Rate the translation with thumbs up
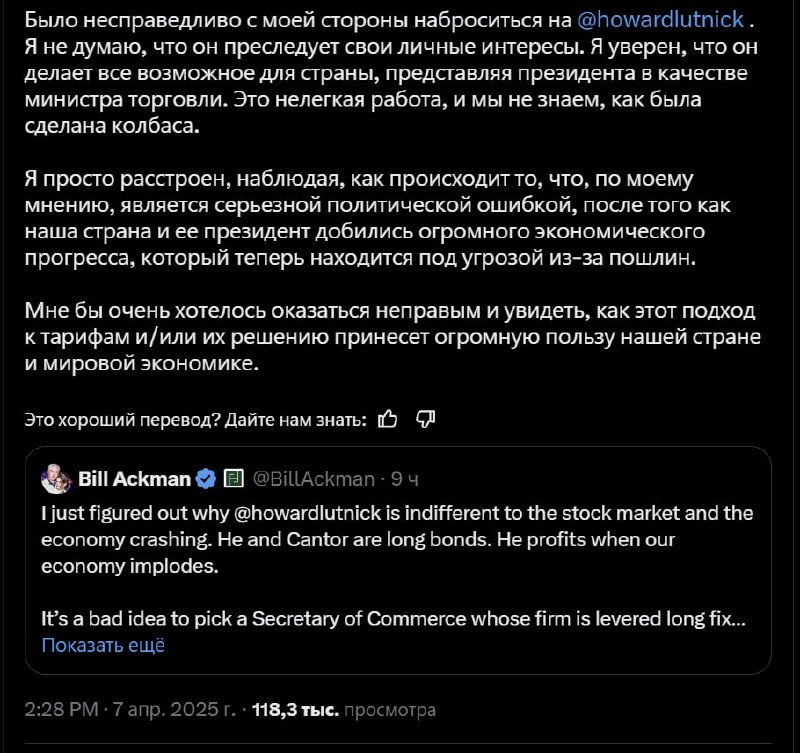Image resolution: width=800 pixels, height=753 pixels. (388, 419)
